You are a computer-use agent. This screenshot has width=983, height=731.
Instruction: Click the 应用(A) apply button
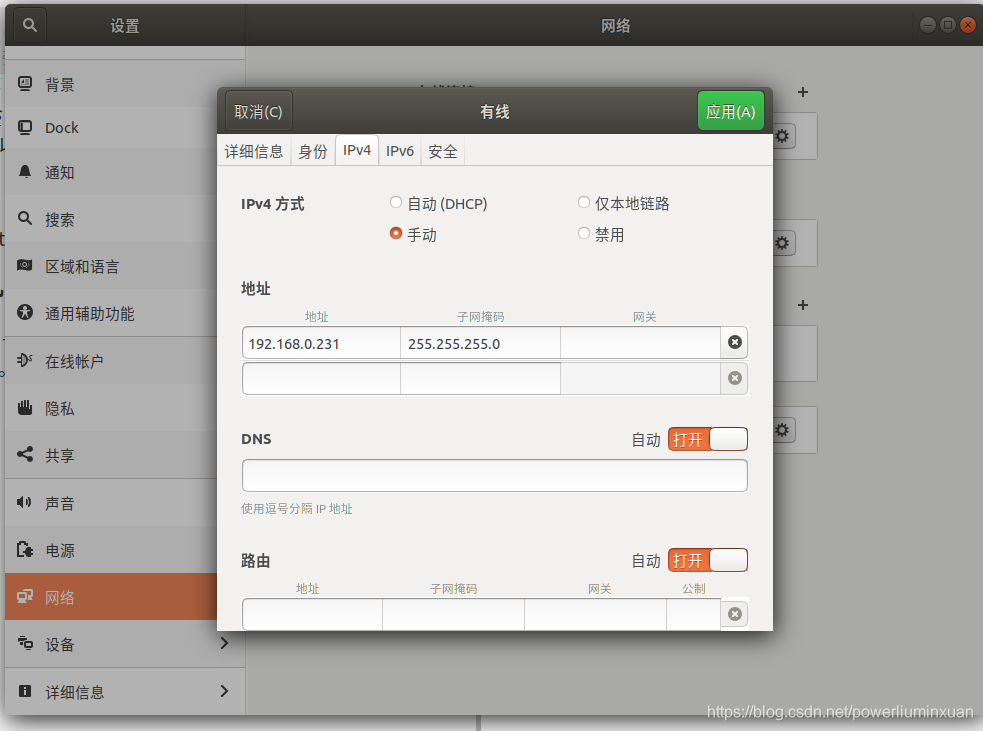click(730, 111)
